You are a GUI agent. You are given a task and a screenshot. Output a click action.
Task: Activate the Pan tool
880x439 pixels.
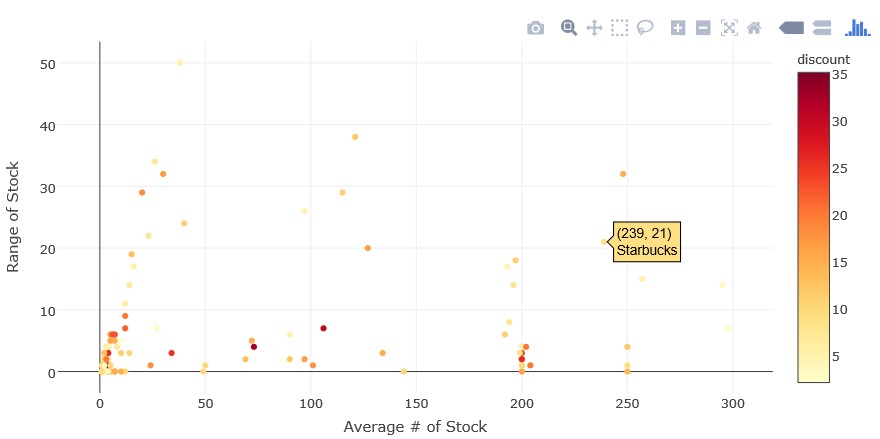594,28
